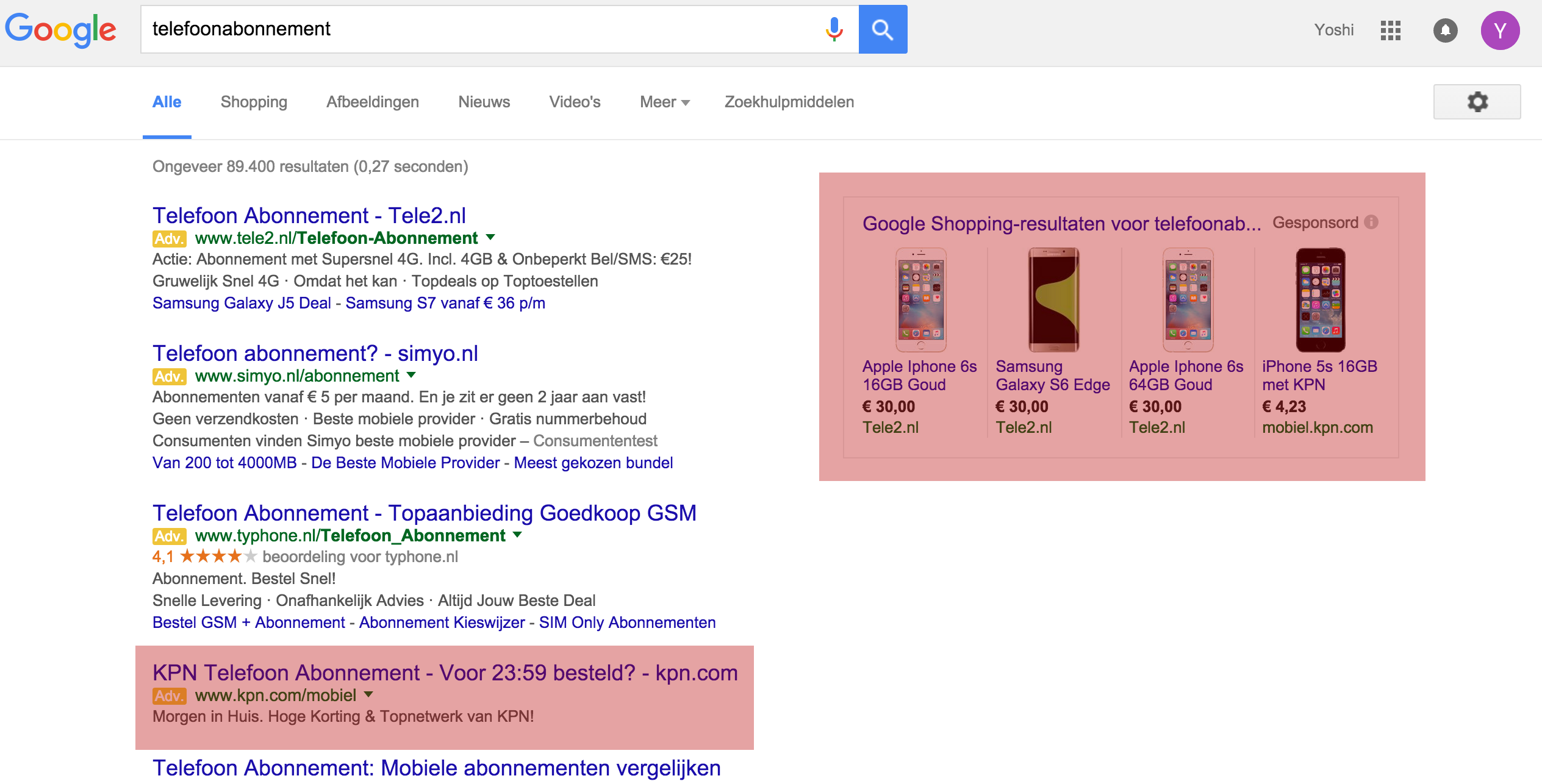Image resolution: width=1542 pixels, height=784 pixels.
Task: Click the mobiel.kpn.com seller text
Action: pyautogui.click(x=1318, y=427)
